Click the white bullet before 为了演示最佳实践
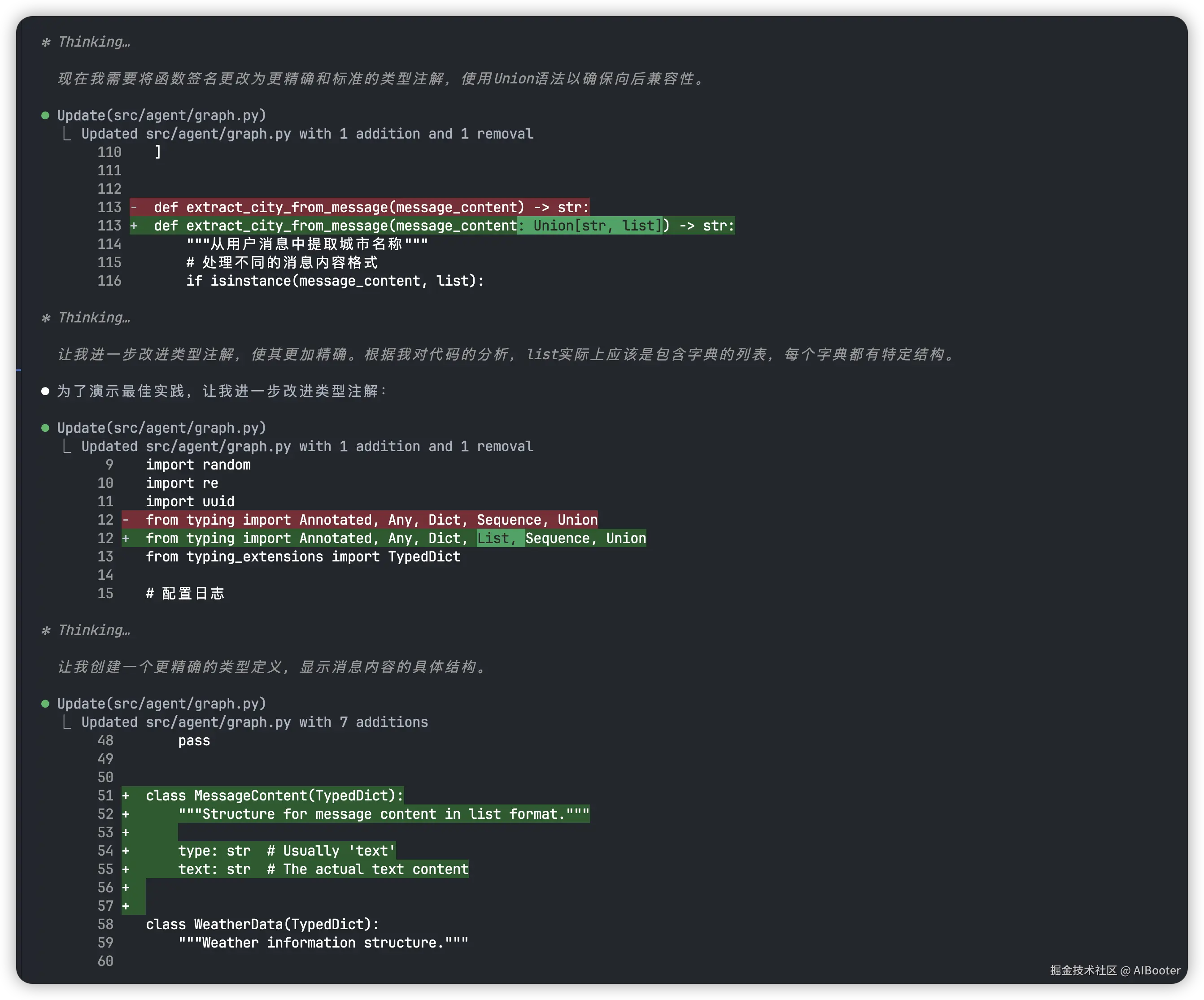 pyautogui.click(x=45, y=391)
